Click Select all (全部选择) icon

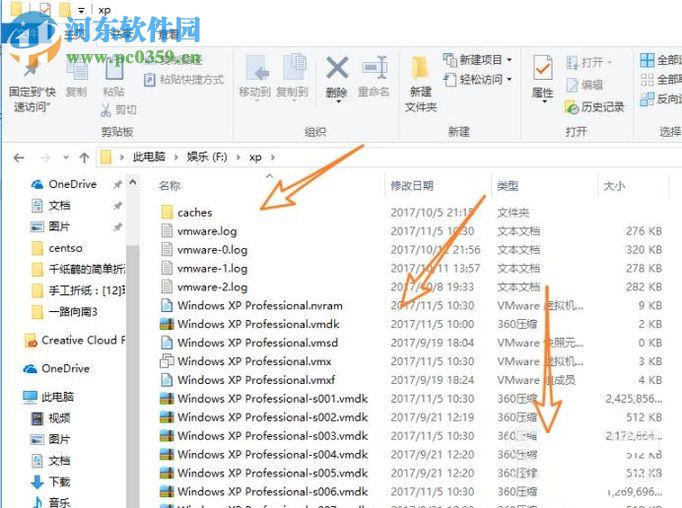(647, 60)
